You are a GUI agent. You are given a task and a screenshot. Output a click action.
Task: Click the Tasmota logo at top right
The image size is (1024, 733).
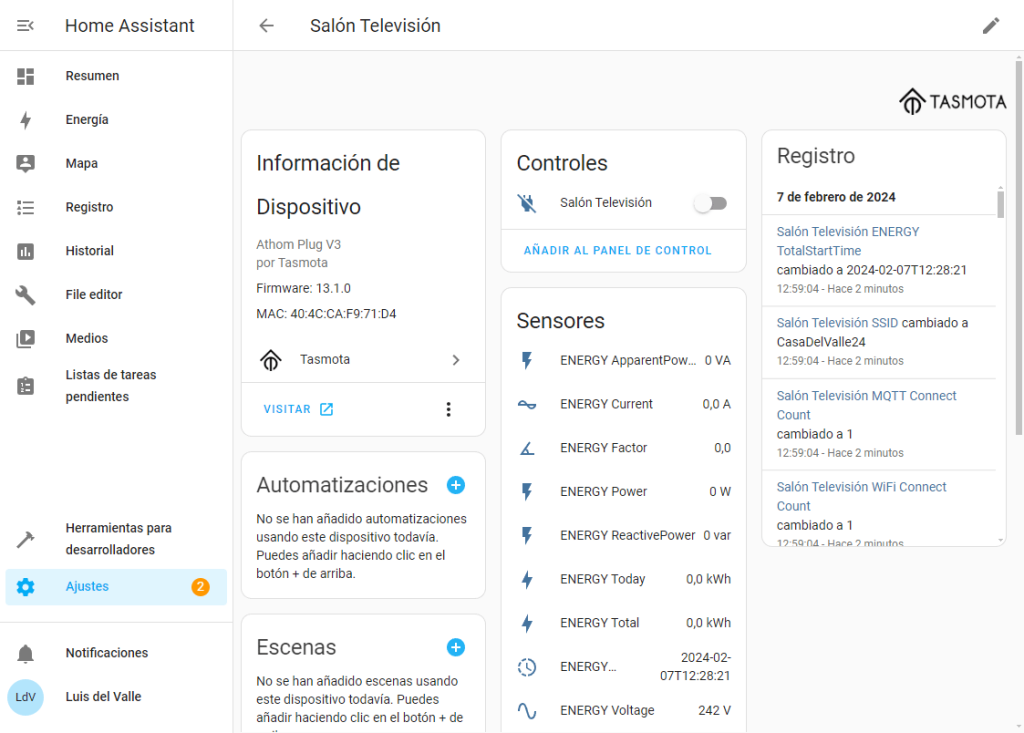[x=952, y=101]
